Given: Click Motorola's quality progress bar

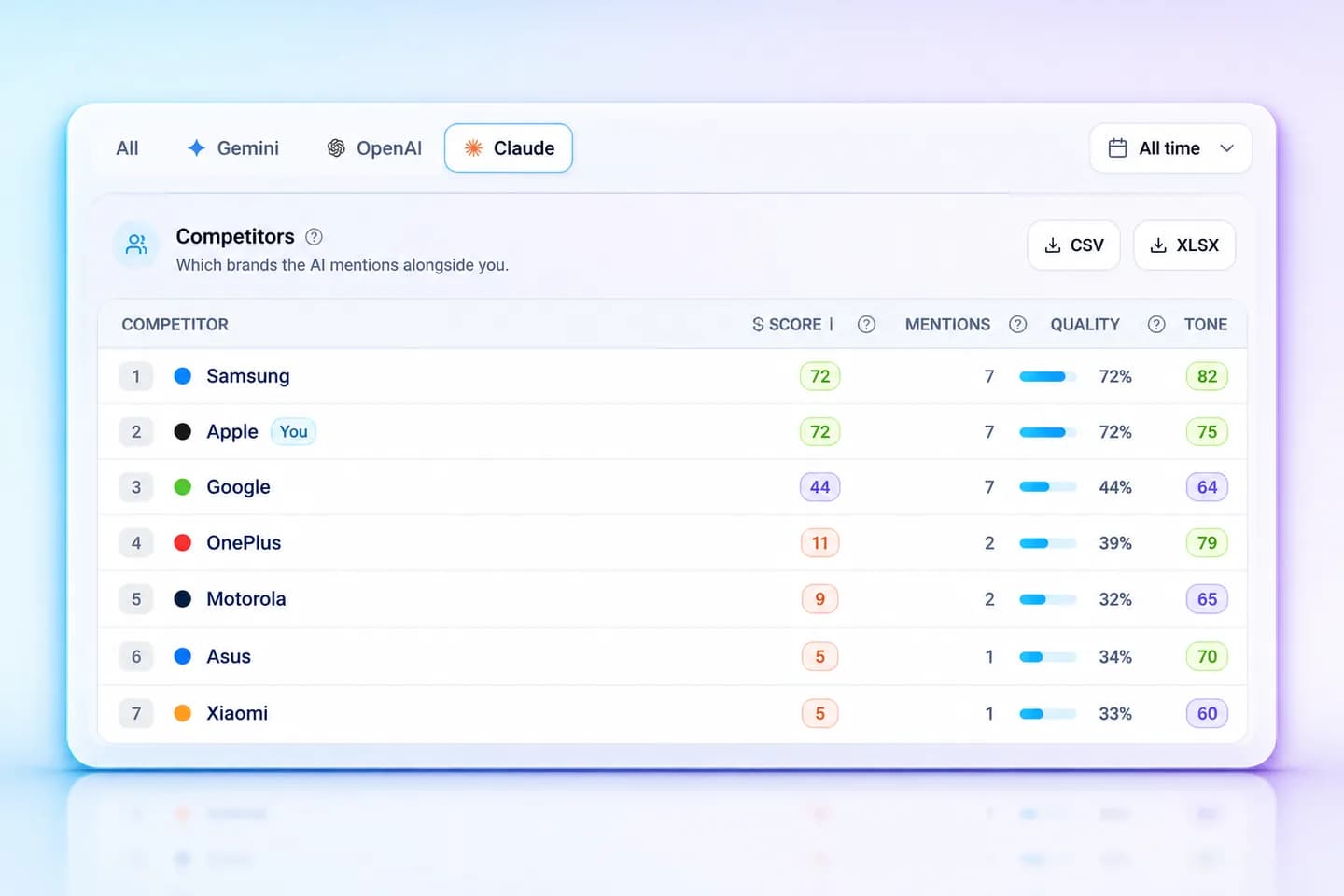Looking at the screenshot, I should (1048, 599).
